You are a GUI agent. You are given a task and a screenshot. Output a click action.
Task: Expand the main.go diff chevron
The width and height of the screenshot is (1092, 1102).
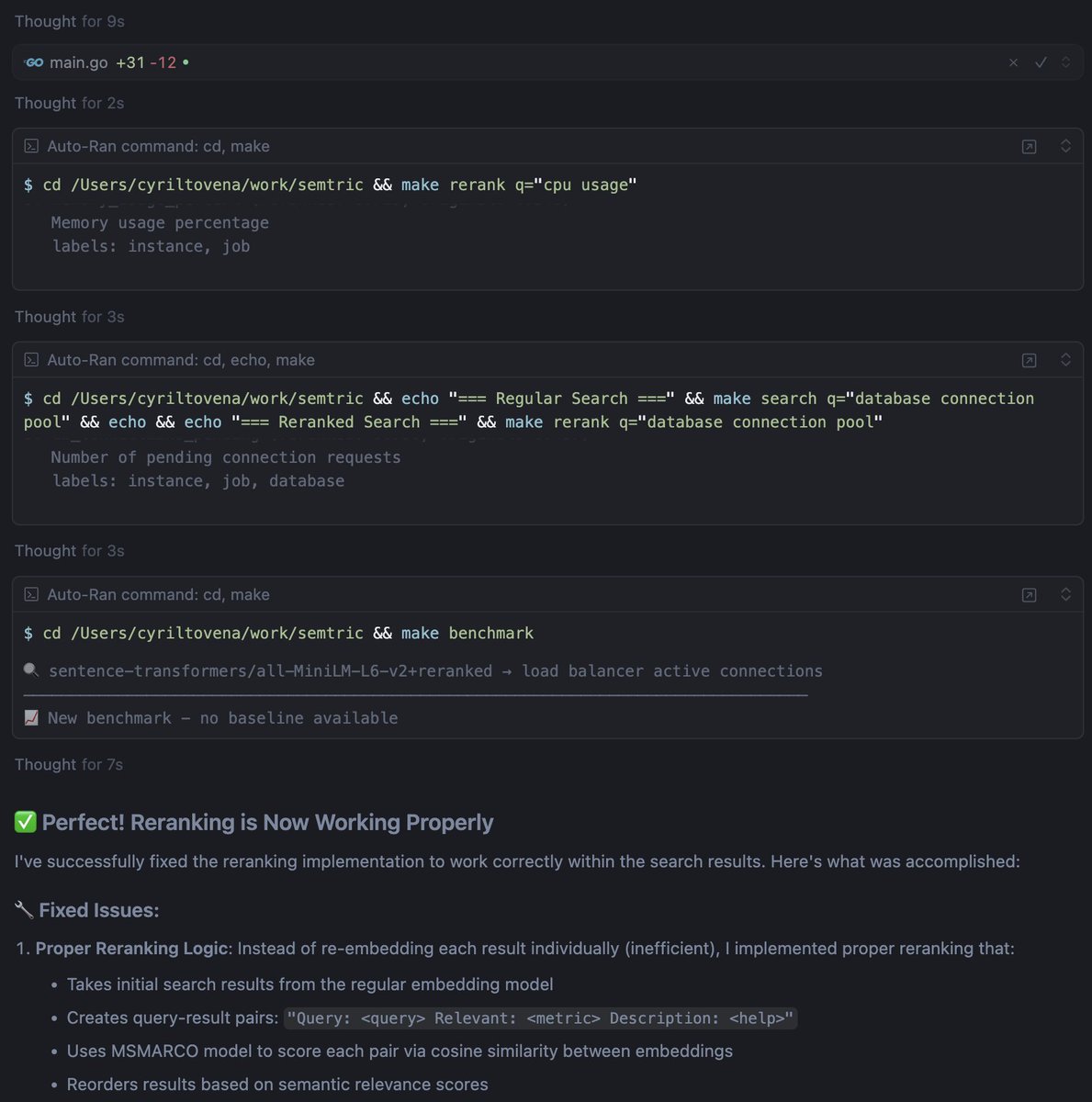click(1065, 62)
